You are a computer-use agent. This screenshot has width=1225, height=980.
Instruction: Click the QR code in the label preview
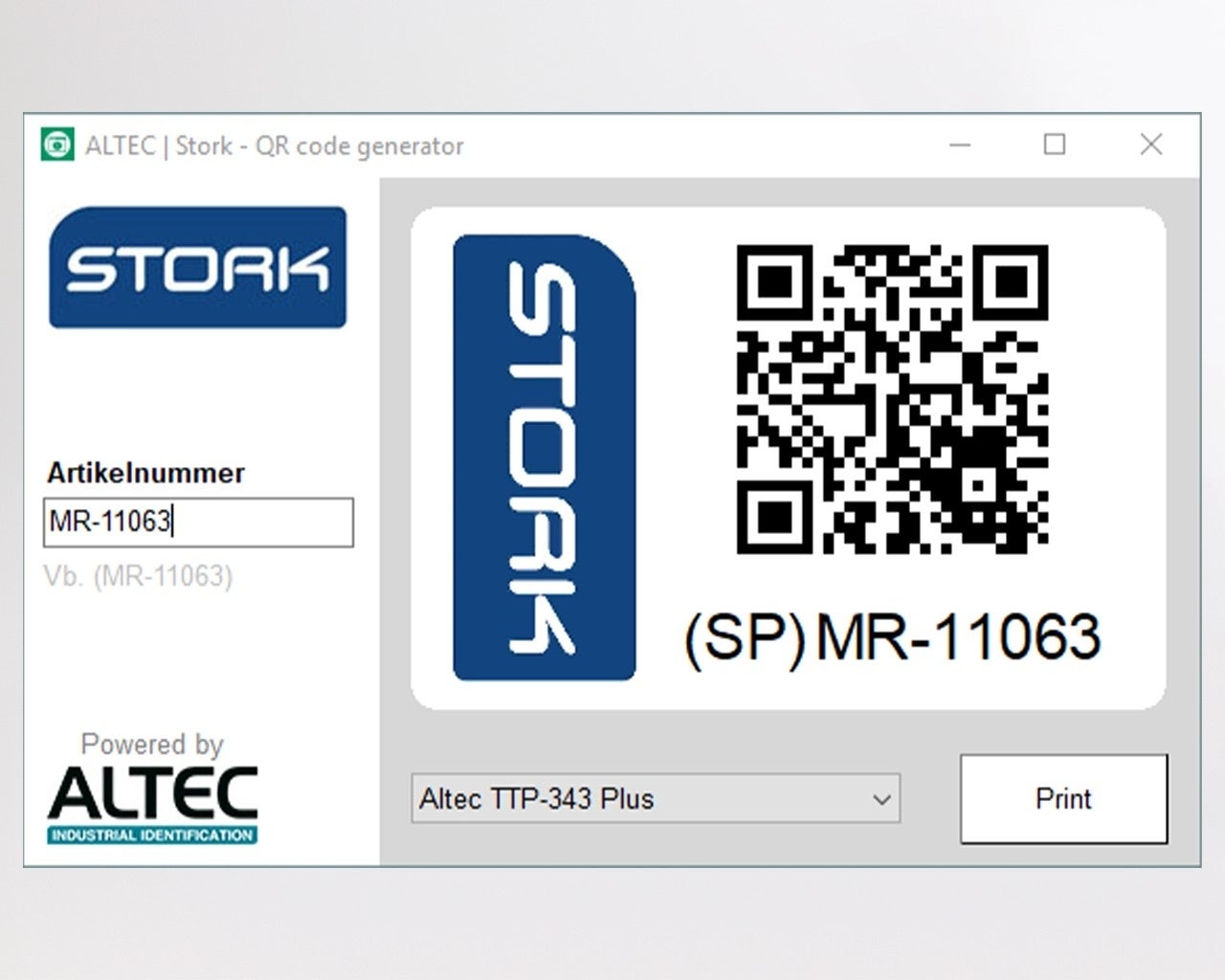(892, 399)
